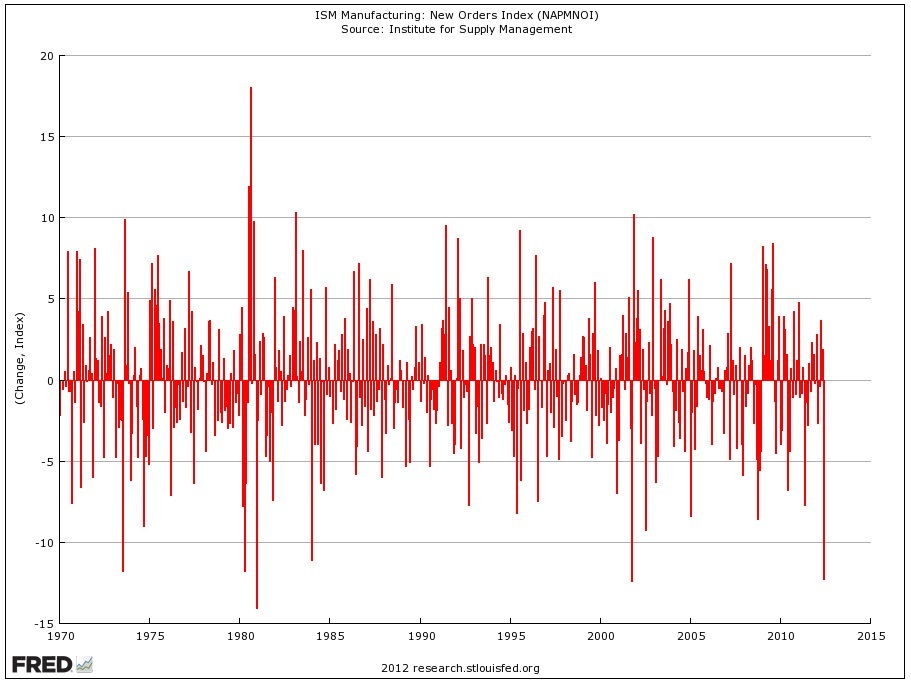Viewport: 911px width, 687px height.
Task: Click the chart title with NAPMNOI
Action: click(456, 16)
